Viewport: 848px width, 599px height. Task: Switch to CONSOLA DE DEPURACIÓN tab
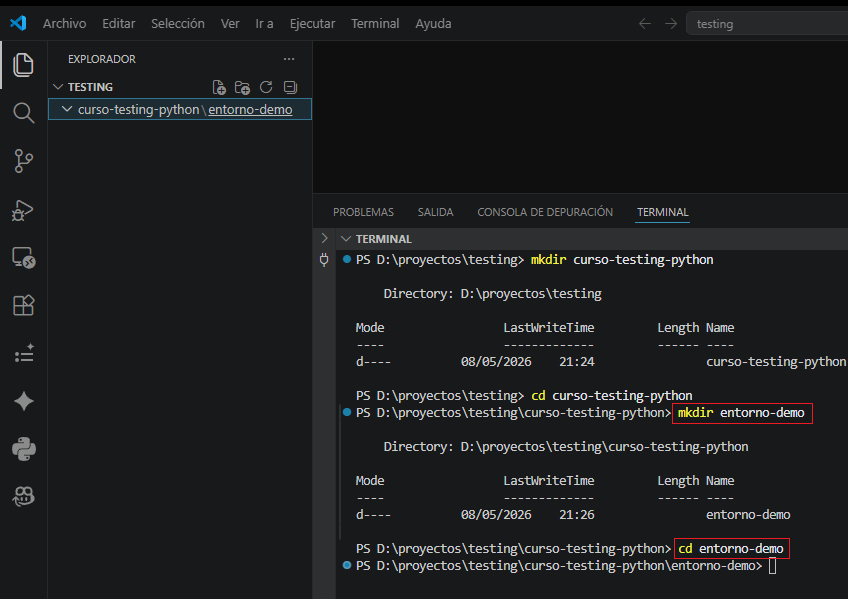(x=545, y=212)
